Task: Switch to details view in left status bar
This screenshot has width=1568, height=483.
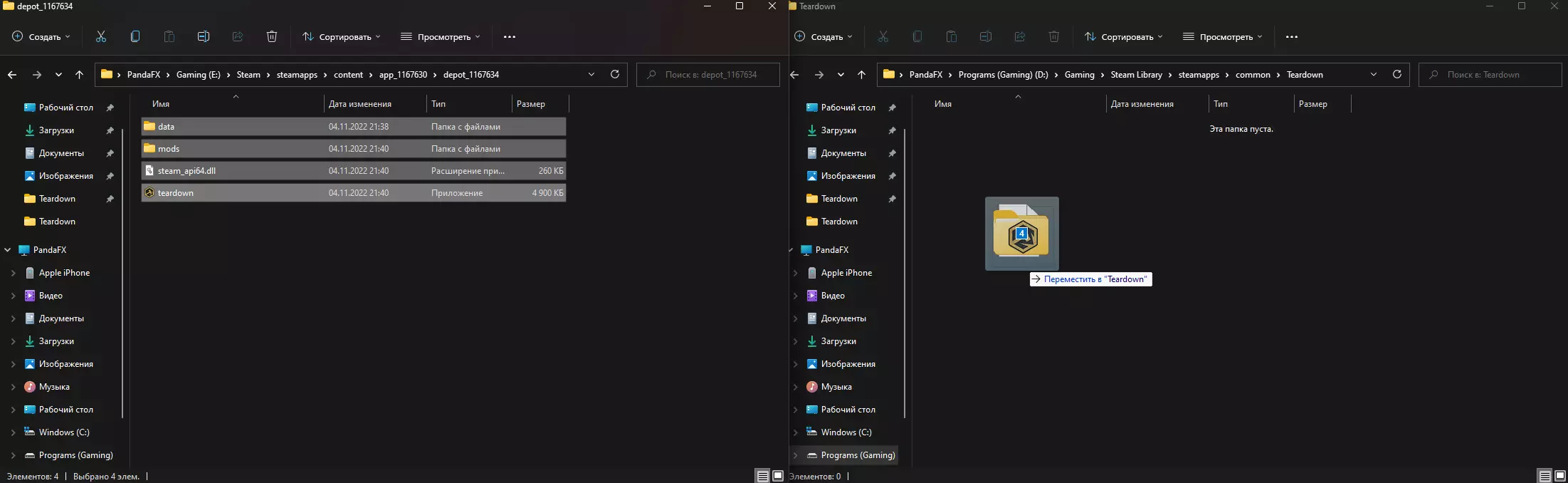Action: [762, 476]
